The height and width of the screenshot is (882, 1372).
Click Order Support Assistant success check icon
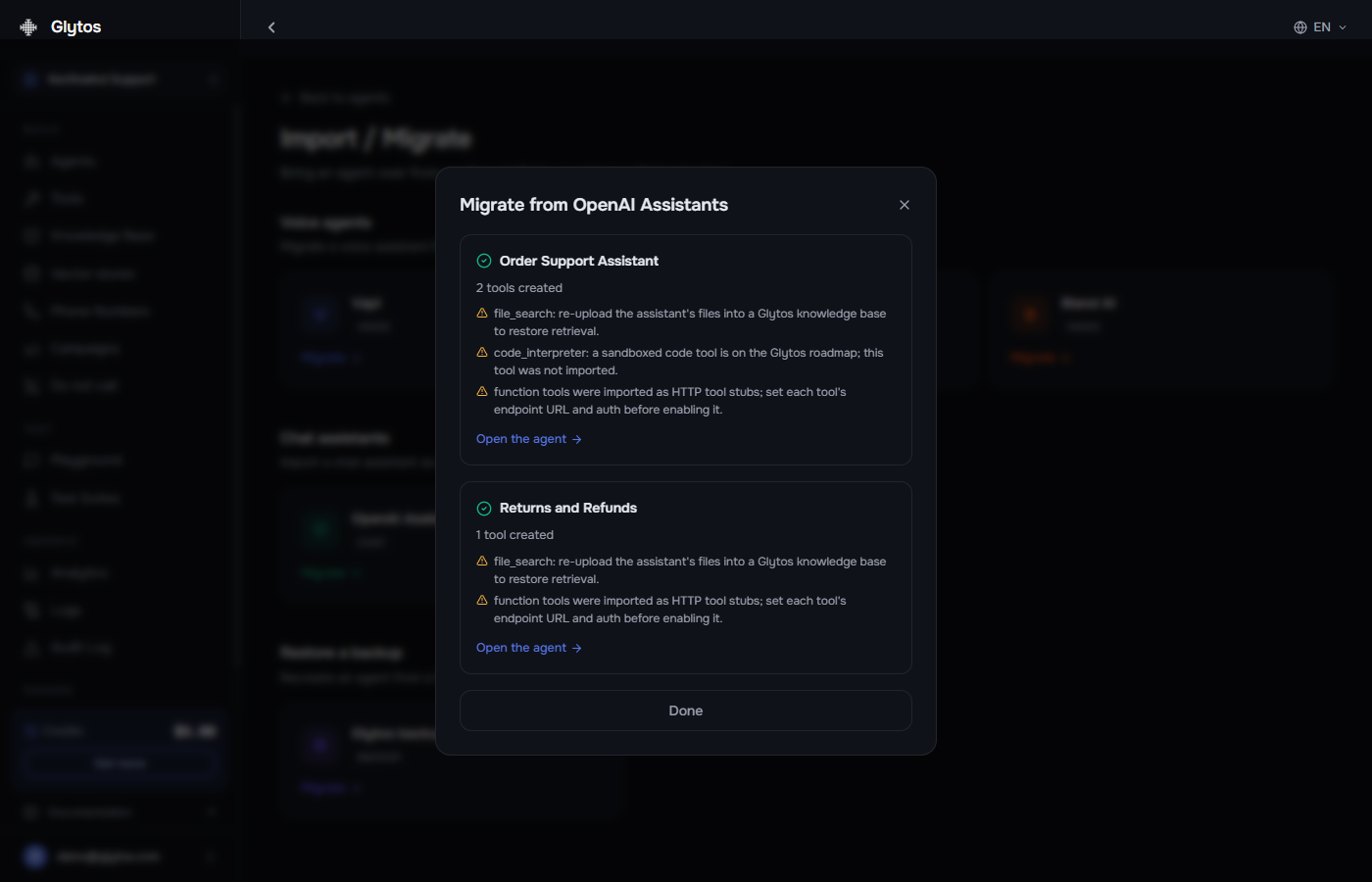[484, 261]
